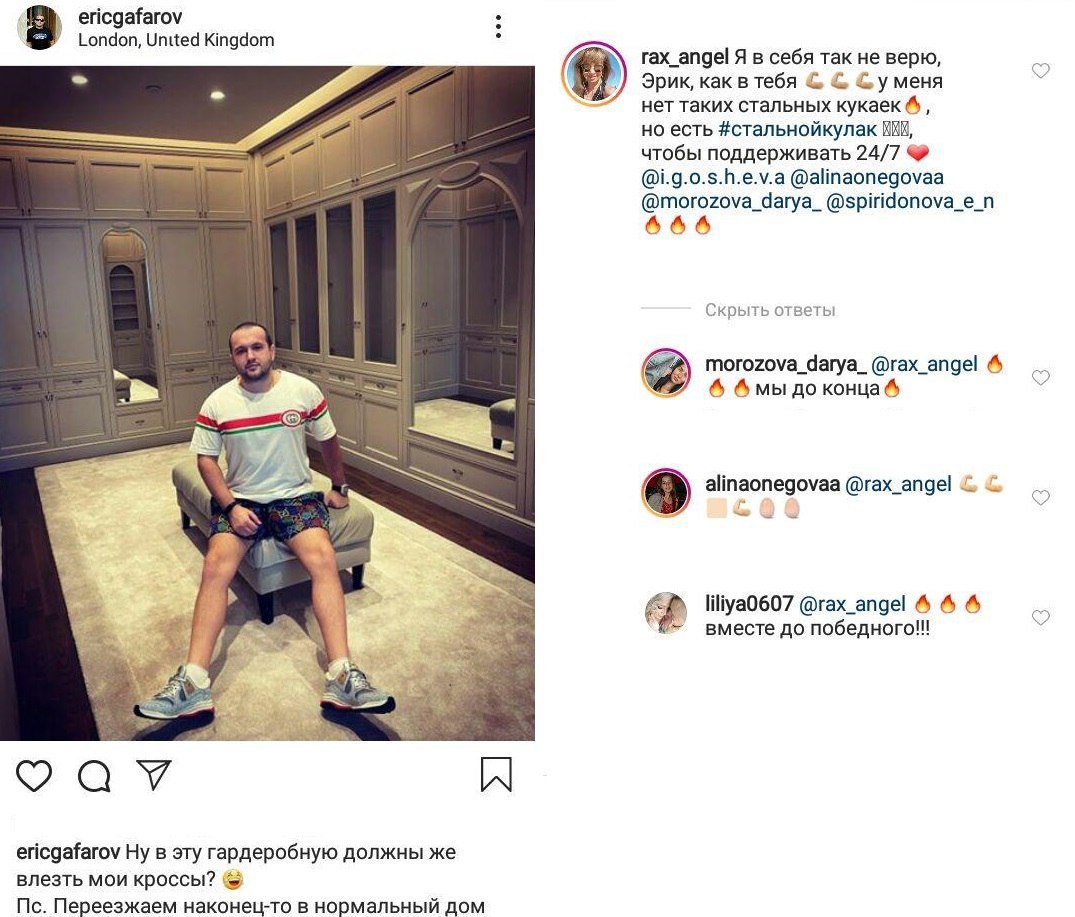Open alinaonegovaa avatar
Image resolution: width=1075 pixels, height=917 pixels.
coord(666,493)
